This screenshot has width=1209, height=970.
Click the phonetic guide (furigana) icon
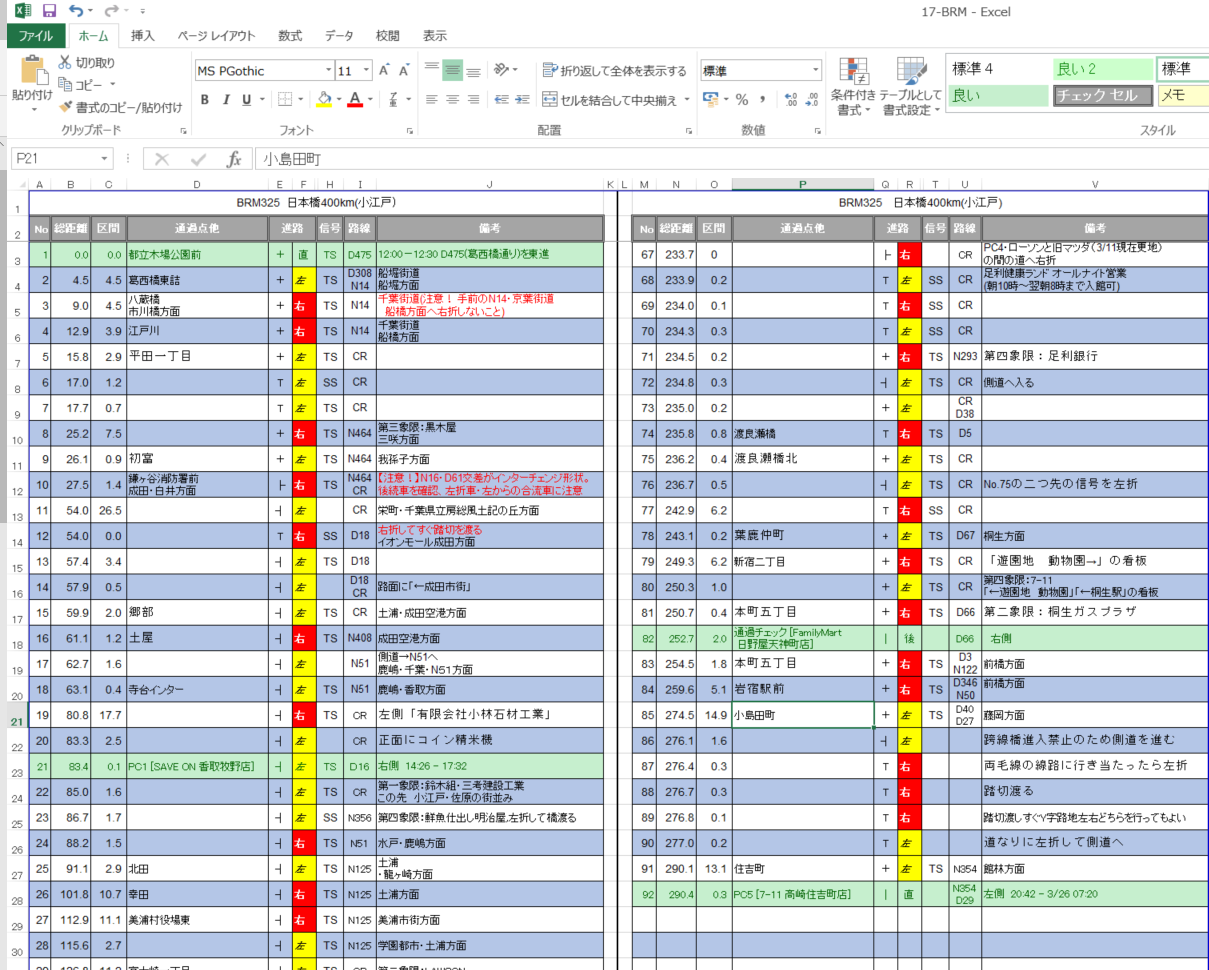pos(394,100)
